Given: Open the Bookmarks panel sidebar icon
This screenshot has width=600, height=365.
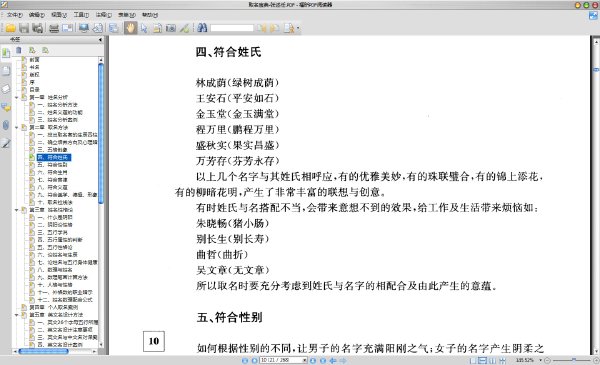Looking at the screenshot, I should pos(6,53).
